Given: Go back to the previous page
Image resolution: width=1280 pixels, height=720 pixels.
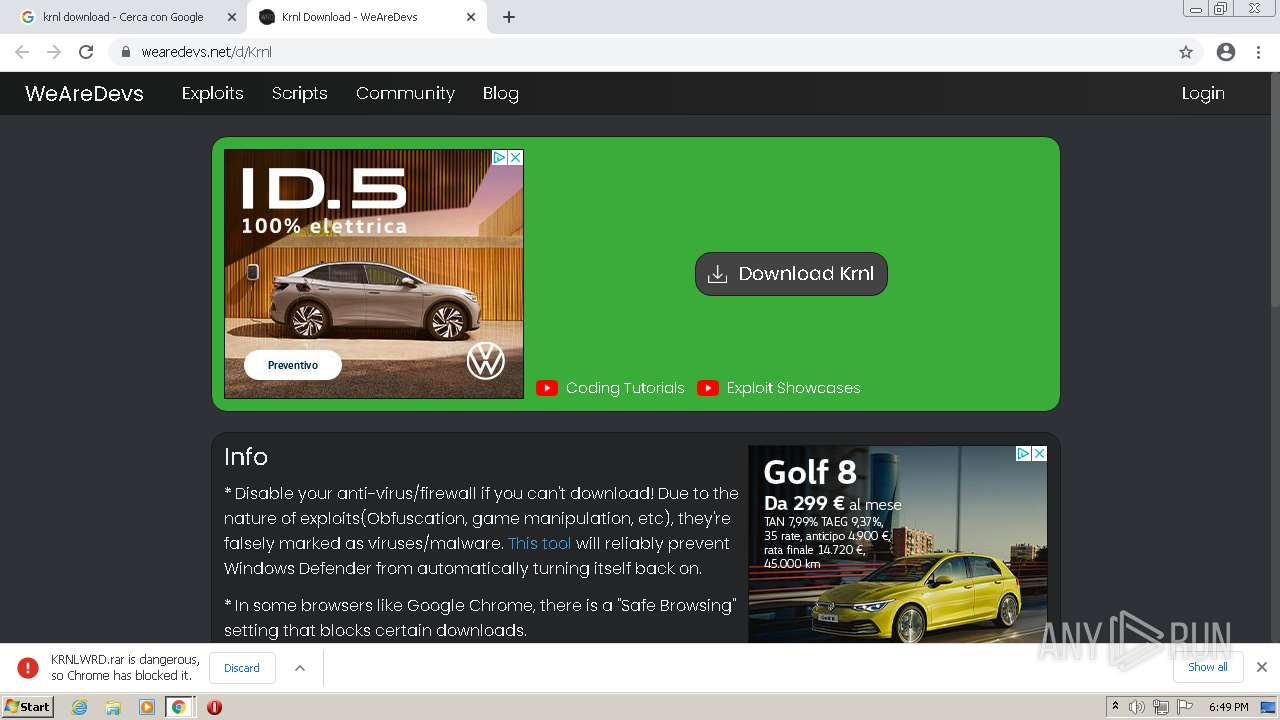Looking at the screenshot, I should point(22,52).
